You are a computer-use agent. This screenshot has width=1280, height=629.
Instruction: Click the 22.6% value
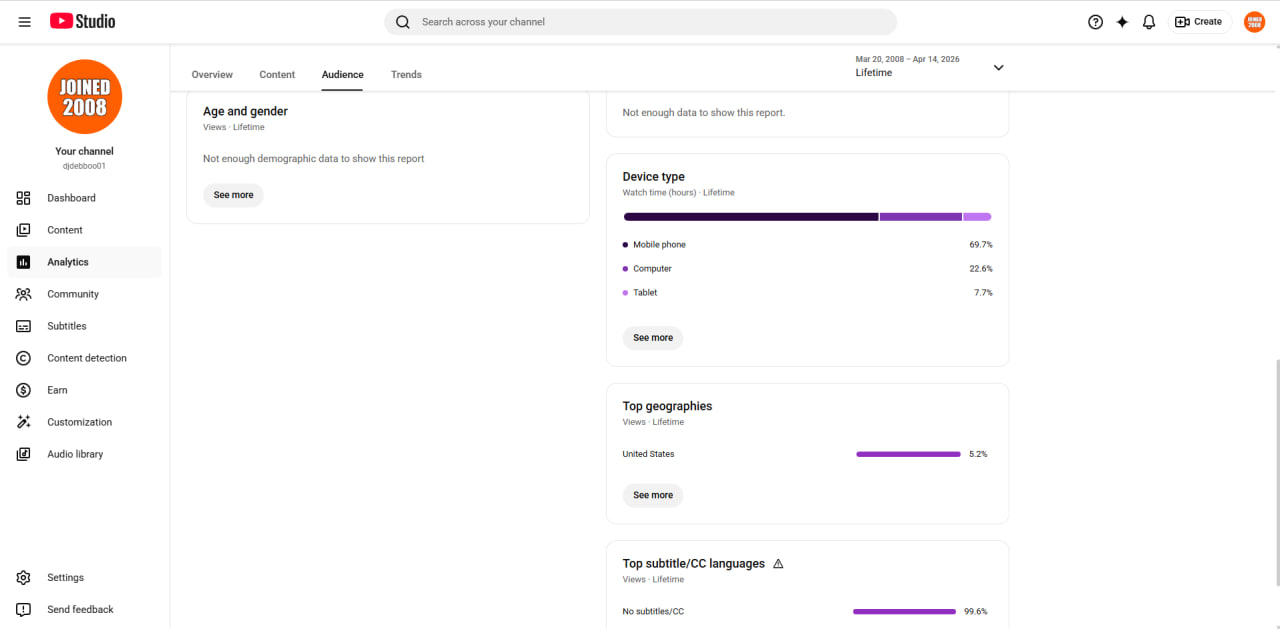(x=981, y=269)
